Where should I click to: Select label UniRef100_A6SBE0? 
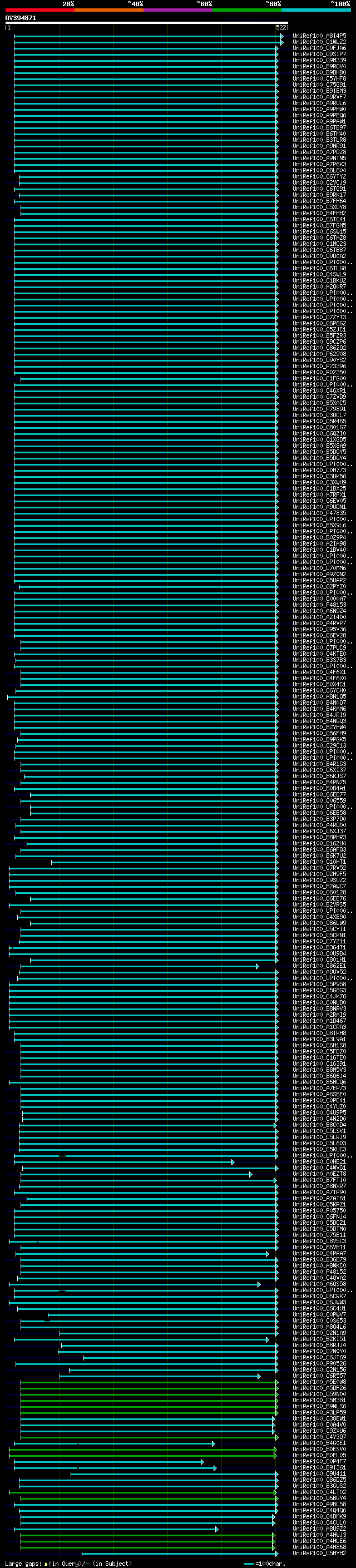(x=319, y=1095)
